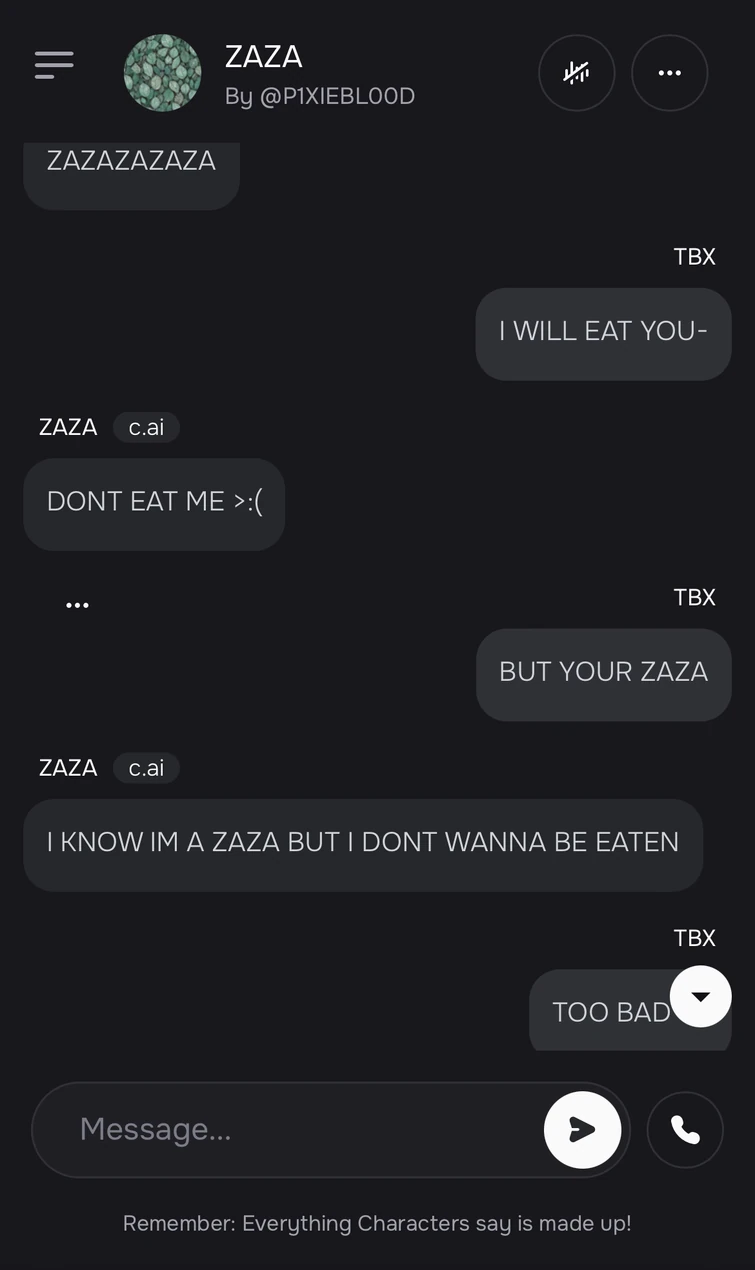The image size is (755, 1270).
Task: Tap the TBX name above BUT YOUR ZAZA
Action: coord(695,597)
